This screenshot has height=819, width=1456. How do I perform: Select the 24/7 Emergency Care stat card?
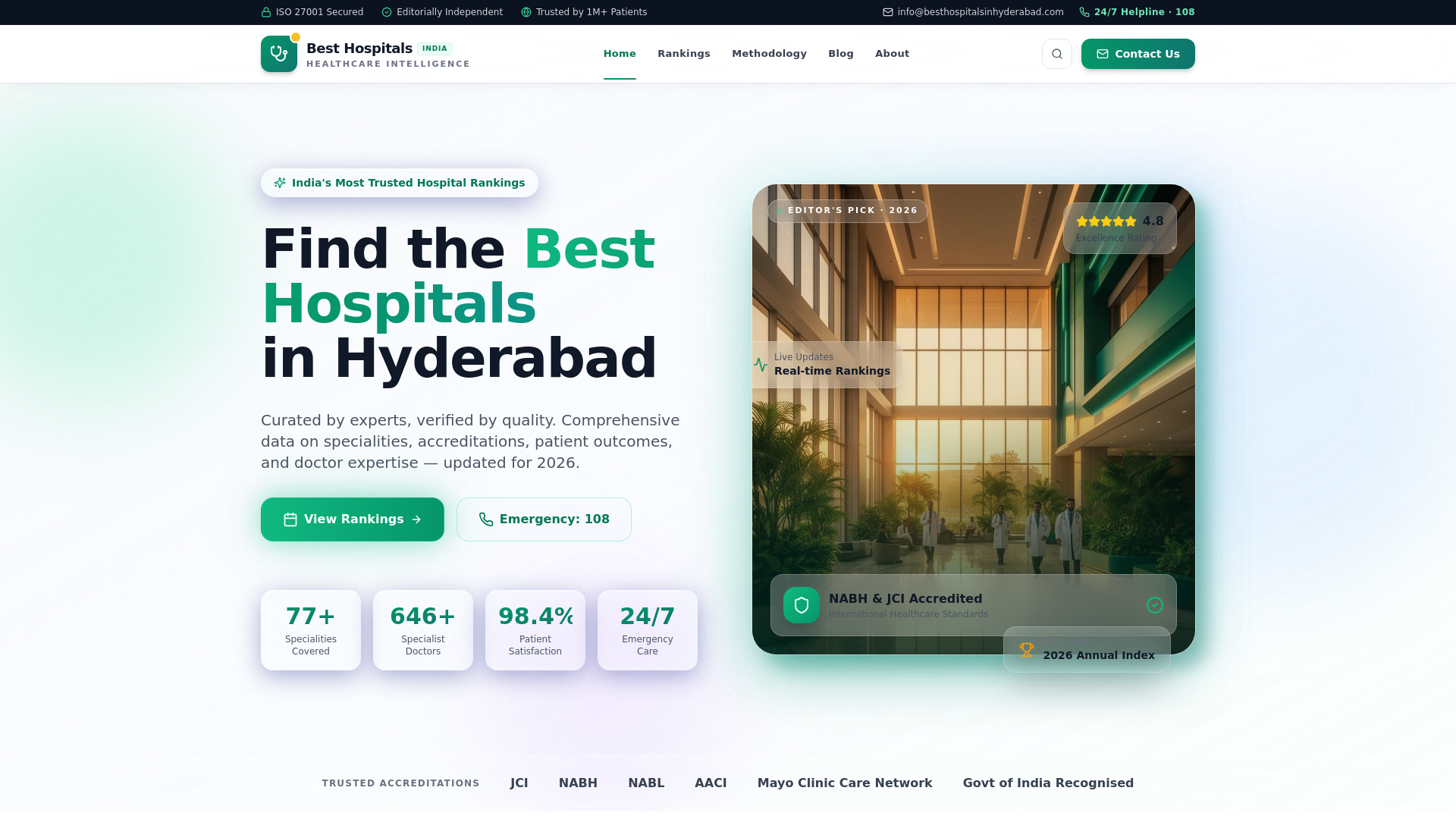click(x=648, y=630)
